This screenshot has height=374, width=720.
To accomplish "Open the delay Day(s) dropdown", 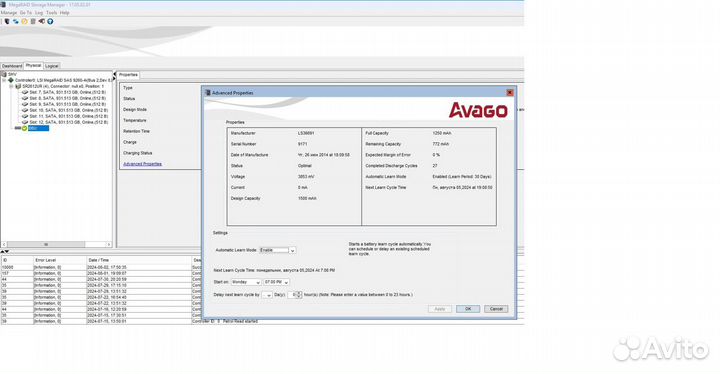I will [x=267, y=295].
